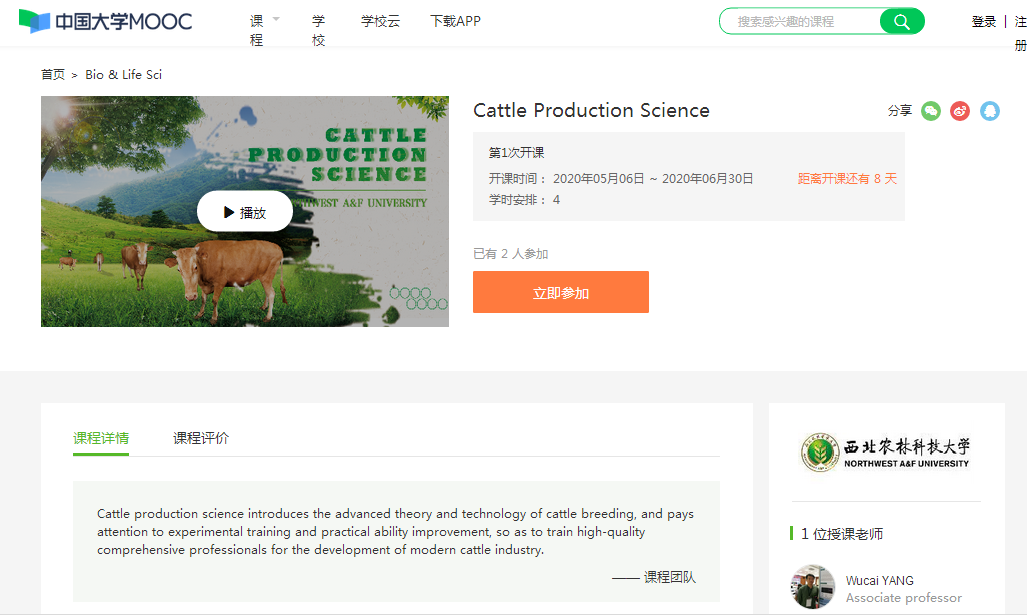Go to 首页 in the breadcrumb
1027x615 pixels.
[x=53, y=75]
